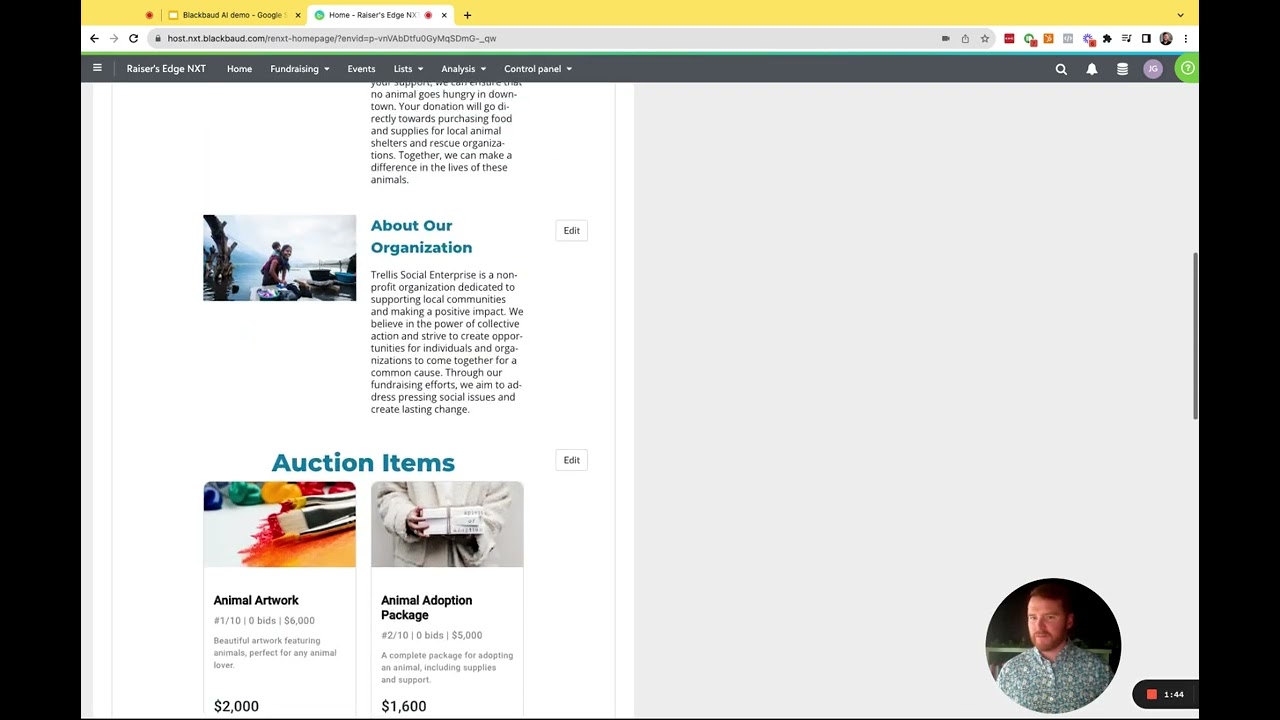Go forward in browser history
1280x720 pixels.
(x=114, y=38)
